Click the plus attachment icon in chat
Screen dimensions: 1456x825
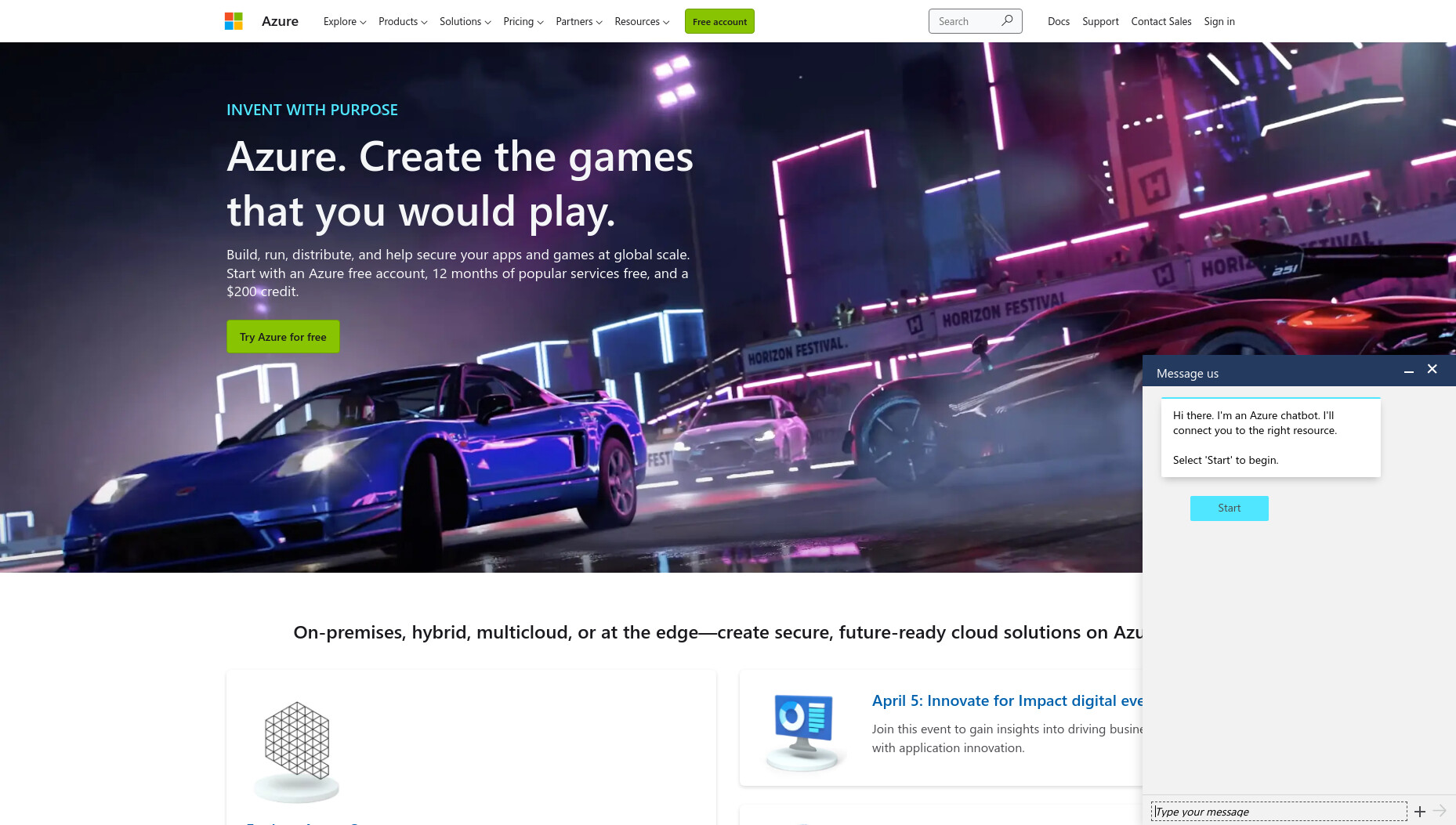coord(1420,812)
